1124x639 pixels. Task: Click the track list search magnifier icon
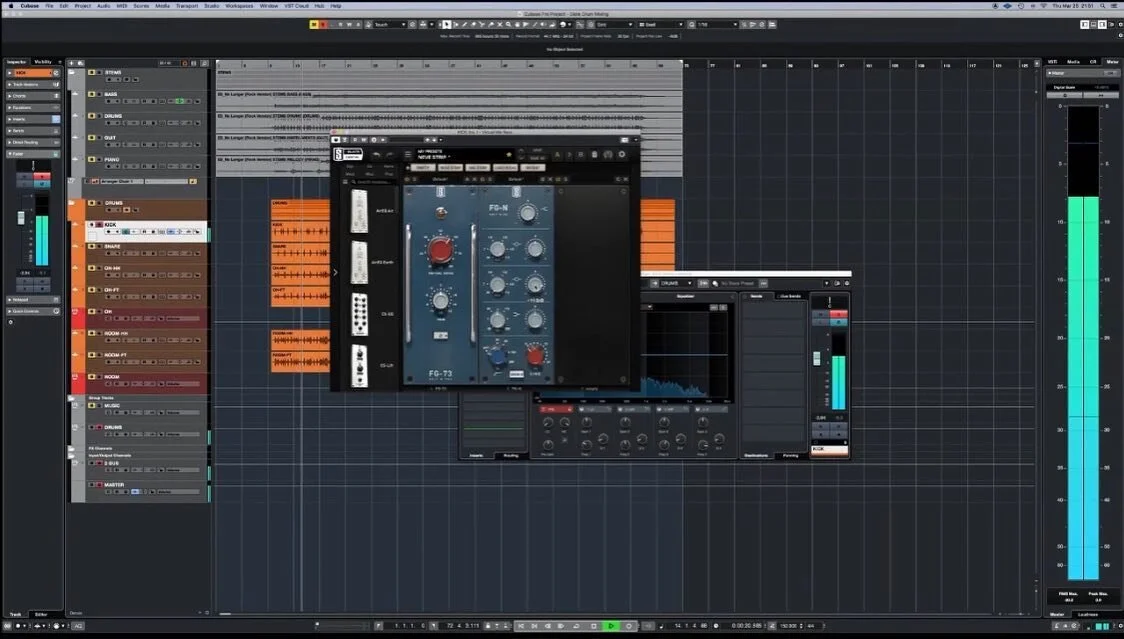(205, 63)
